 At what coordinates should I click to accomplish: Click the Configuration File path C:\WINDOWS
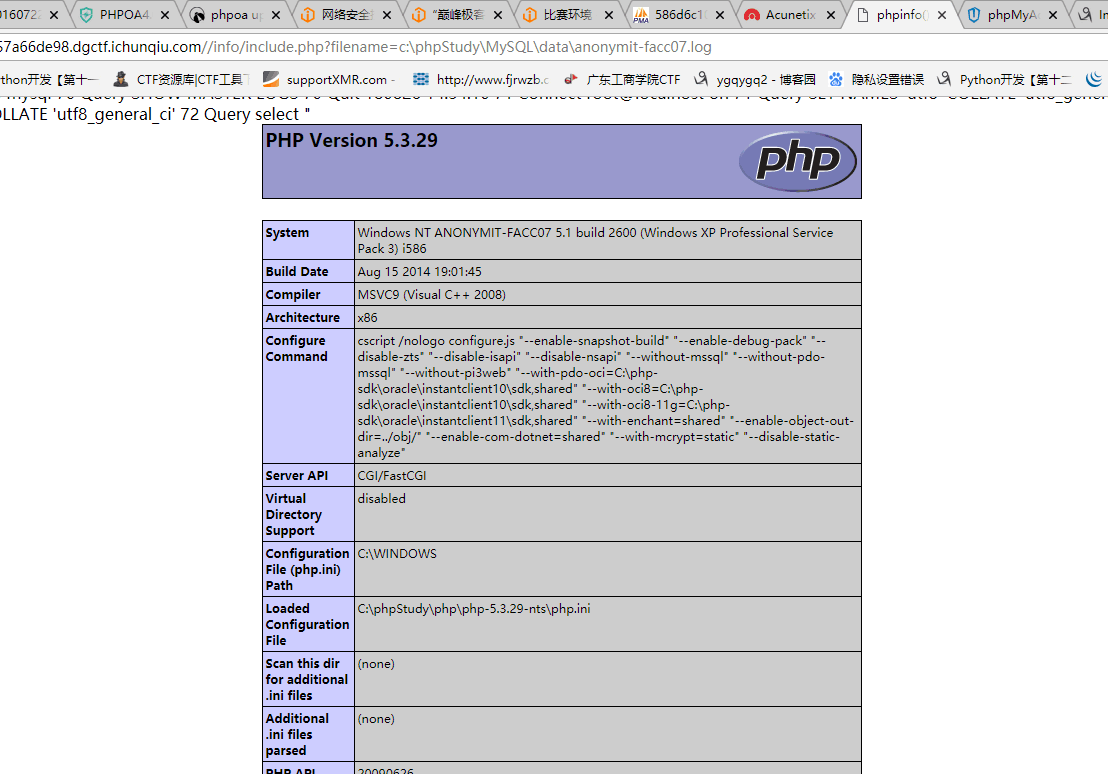[397, 553]
